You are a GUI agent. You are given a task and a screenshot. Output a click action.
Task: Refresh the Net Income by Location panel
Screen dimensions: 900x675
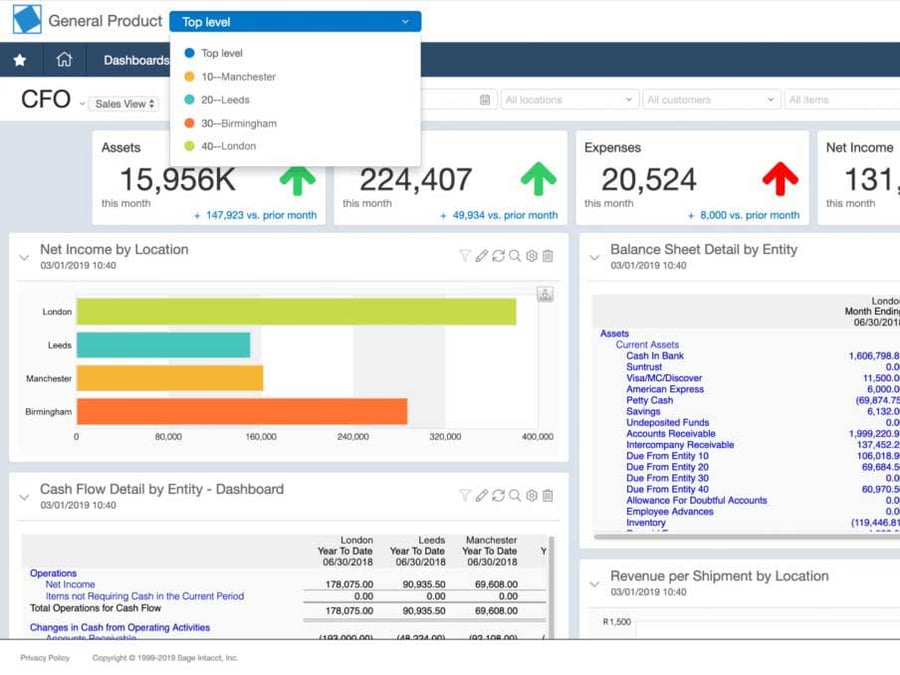click(498, 255)
